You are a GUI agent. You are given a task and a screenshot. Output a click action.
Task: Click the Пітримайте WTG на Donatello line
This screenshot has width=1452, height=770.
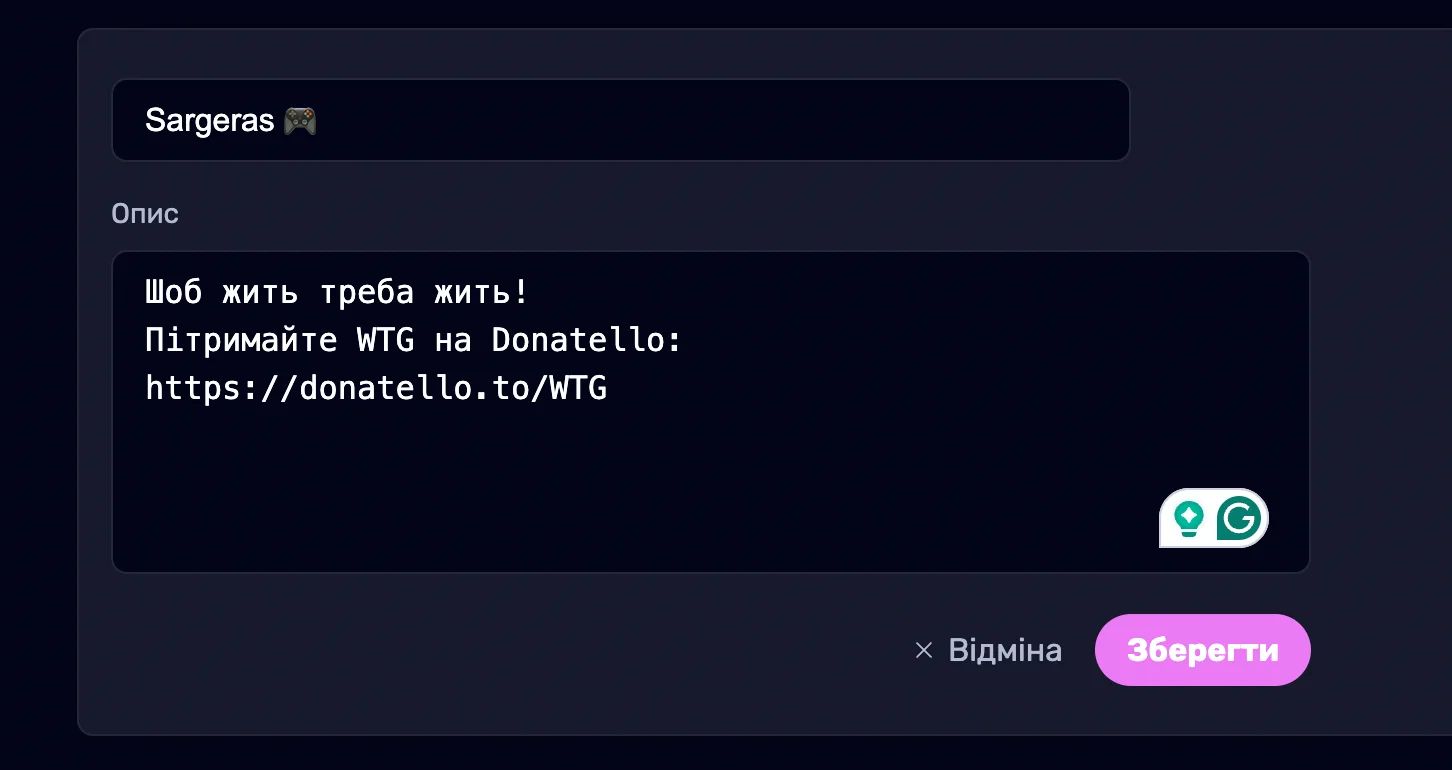click(x=413, y=340)
